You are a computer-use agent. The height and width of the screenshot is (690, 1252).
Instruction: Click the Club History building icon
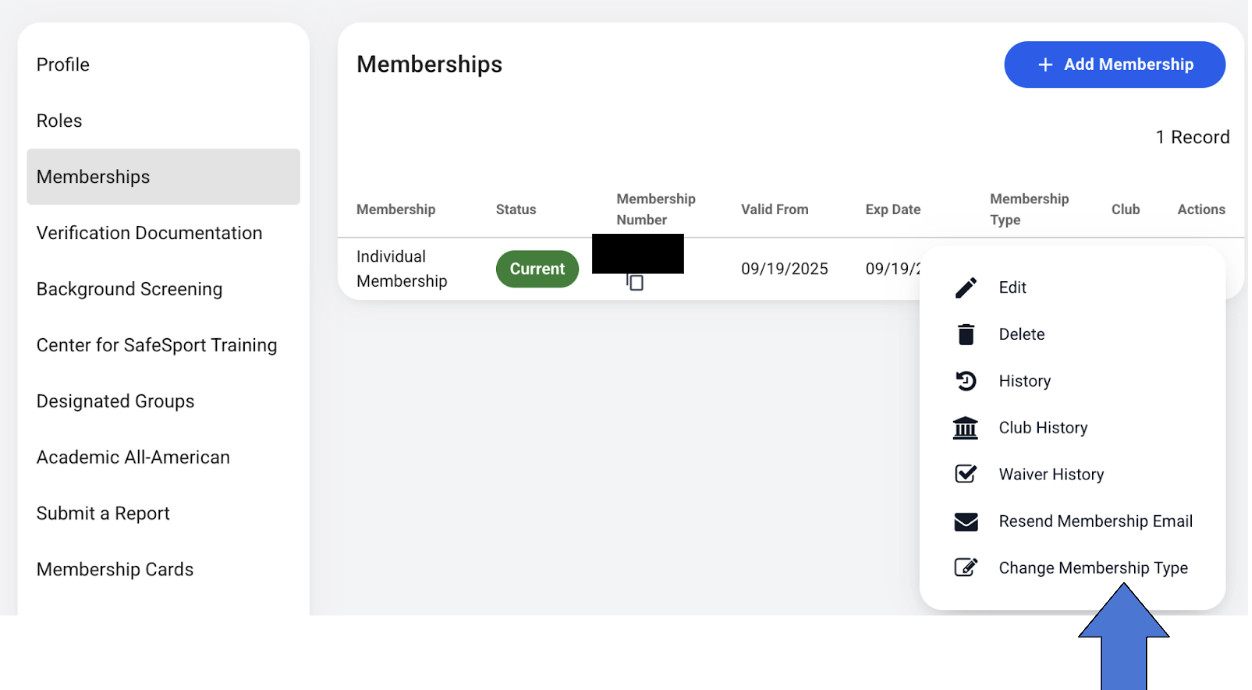click(x=966, y=428)
